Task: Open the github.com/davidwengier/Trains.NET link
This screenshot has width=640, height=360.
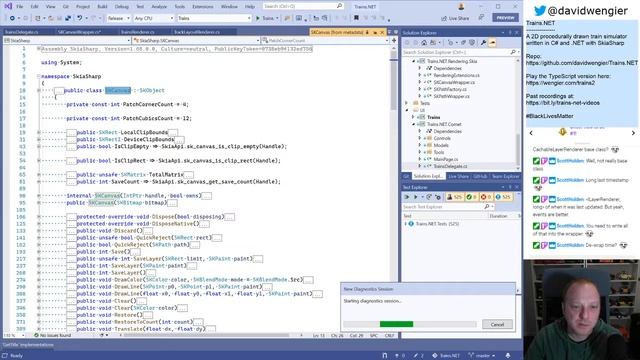Action: pos(582,63)
